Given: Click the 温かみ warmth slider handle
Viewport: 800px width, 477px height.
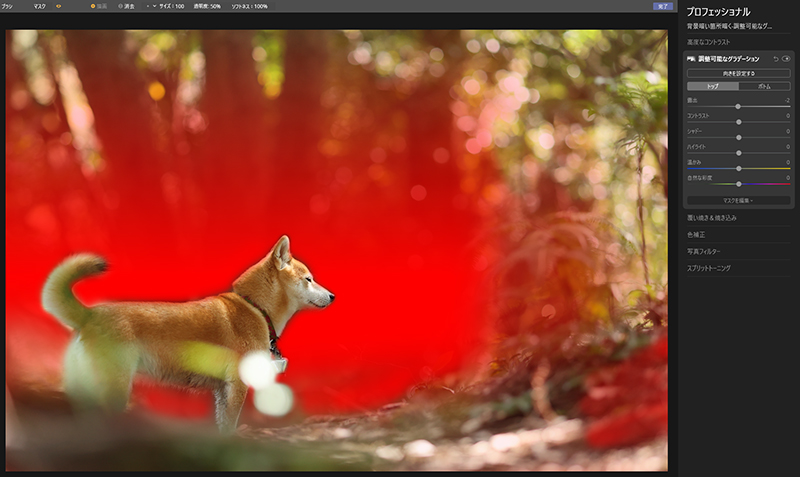Looking at the screenshot, I should [x=739, y=168].
